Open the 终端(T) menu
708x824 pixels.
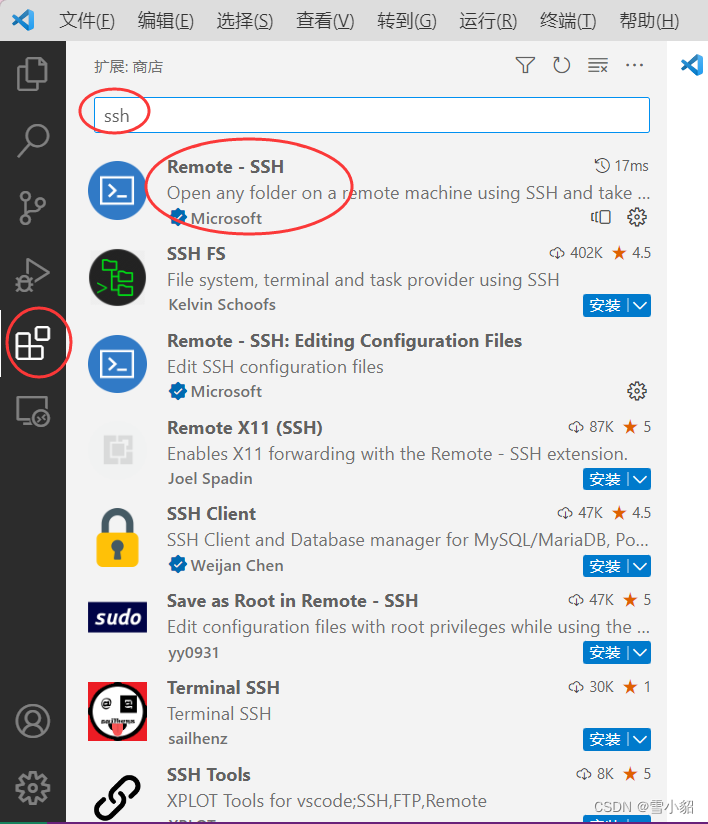point(568,21)
